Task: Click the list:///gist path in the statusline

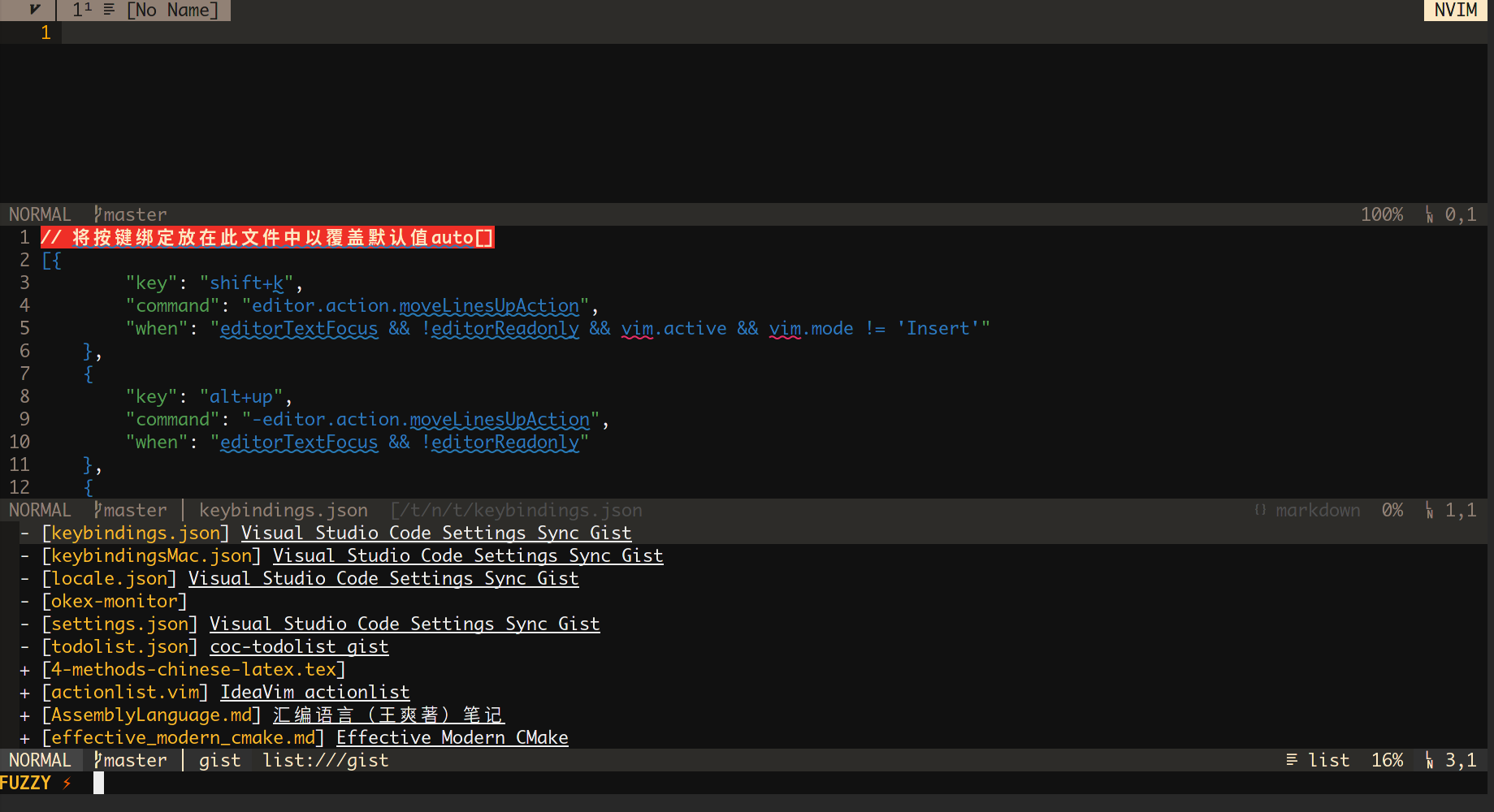Action: coord(326,760)
